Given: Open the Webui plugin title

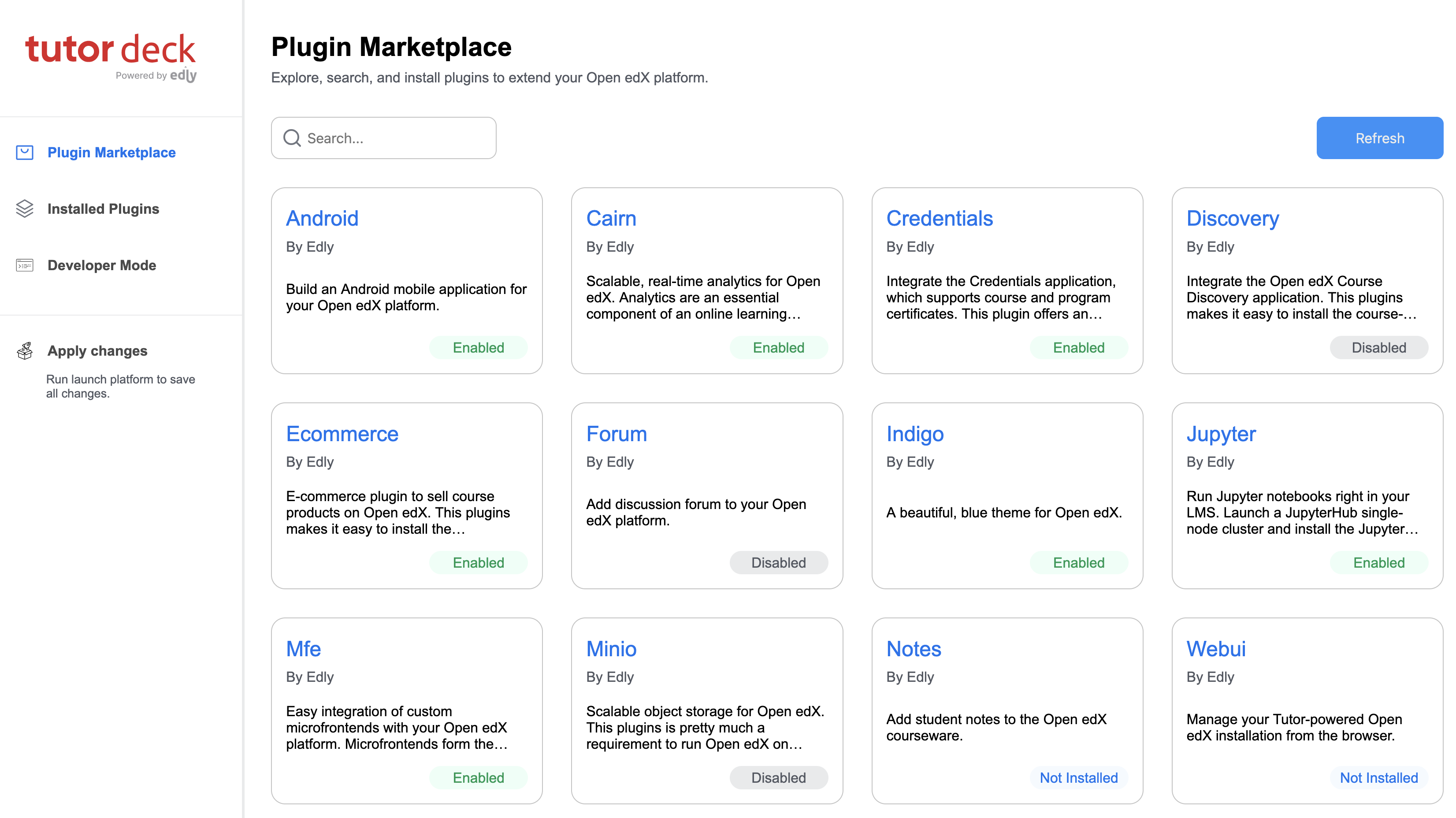Looking at the screenshot, I should tap(1216, 648).
